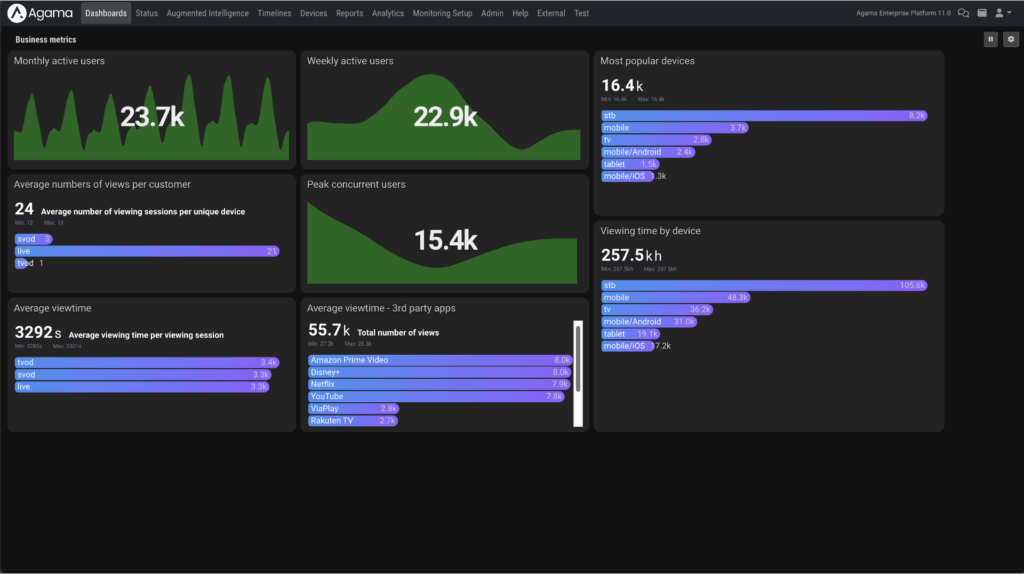Click the window panel icon in header

click(981, 13)
